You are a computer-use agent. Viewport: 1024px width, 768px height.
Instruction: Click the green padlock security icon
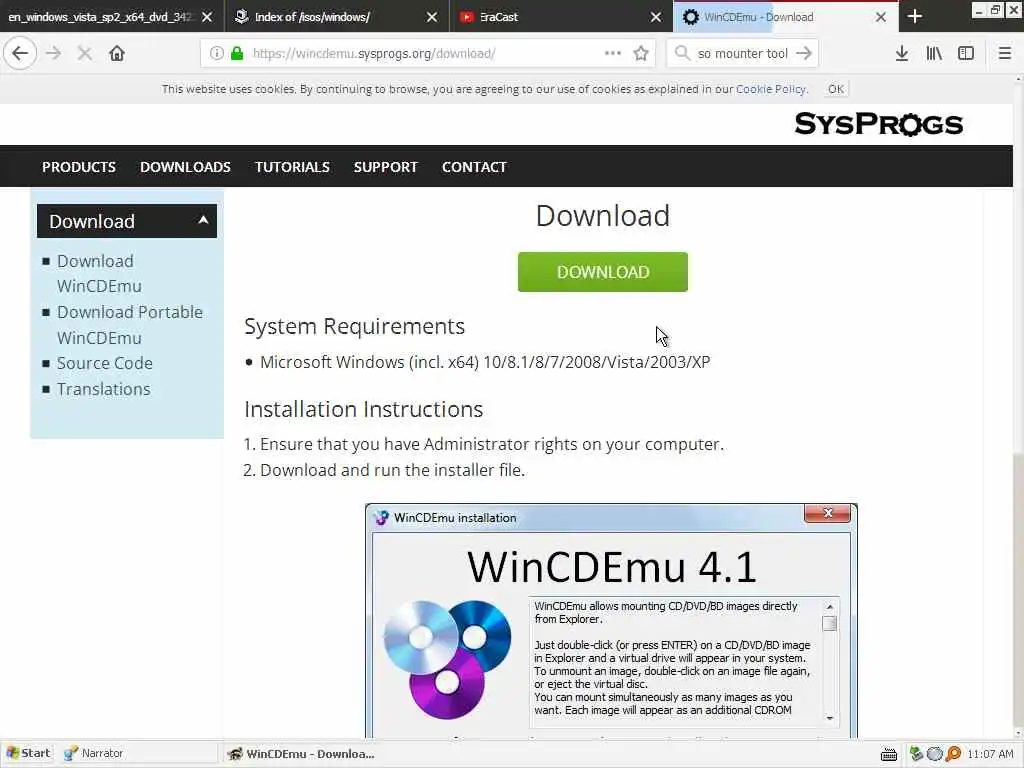[237, 53]
